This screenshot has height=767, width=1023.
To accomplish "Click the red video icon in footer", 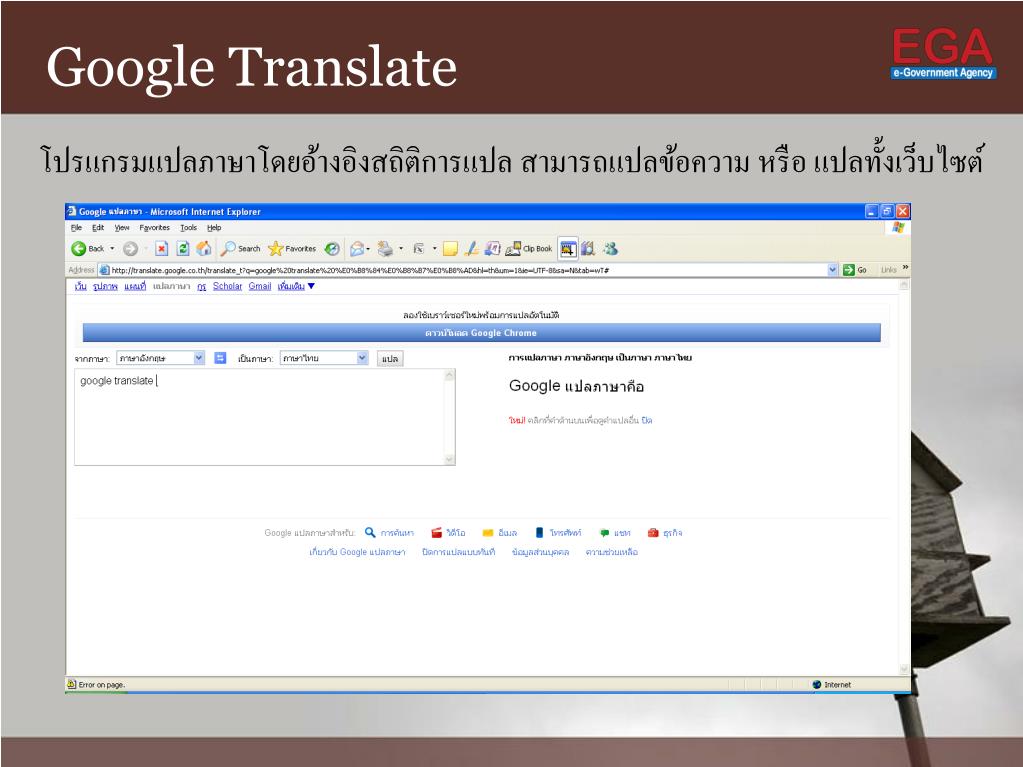I will click(436, 533).
